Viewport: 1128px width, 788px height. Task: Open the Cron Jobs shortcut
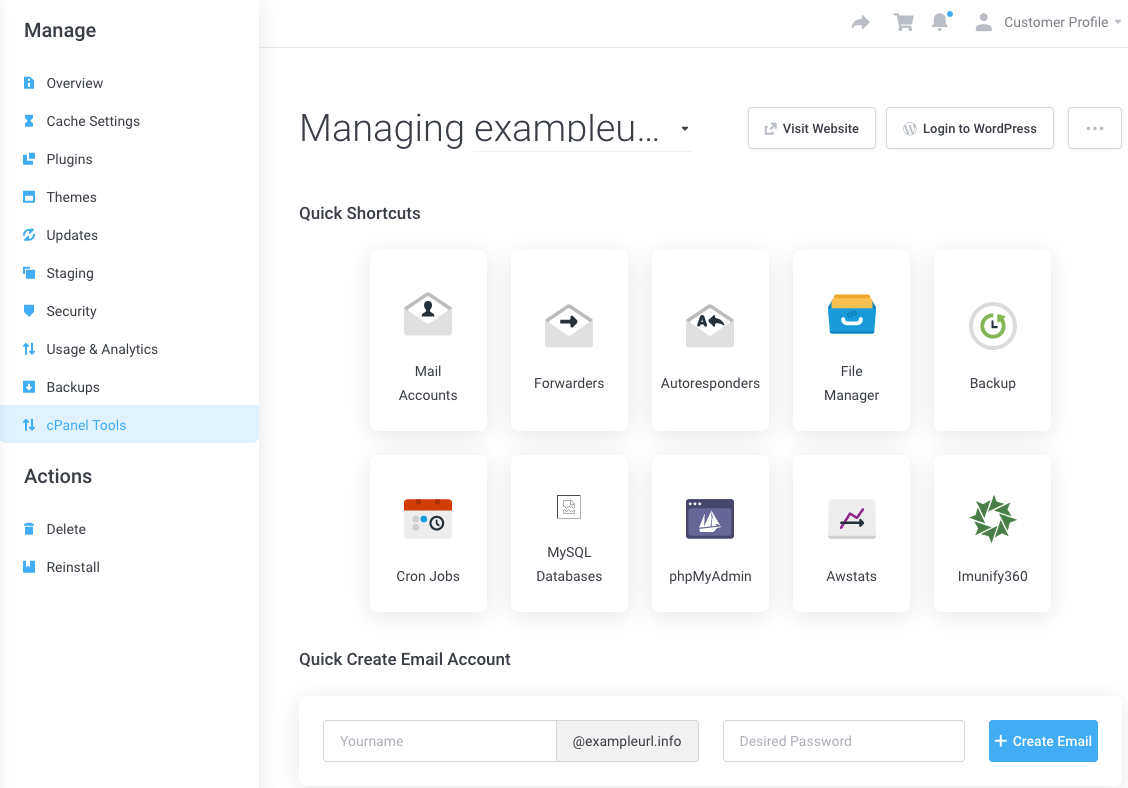click(428, 533)
